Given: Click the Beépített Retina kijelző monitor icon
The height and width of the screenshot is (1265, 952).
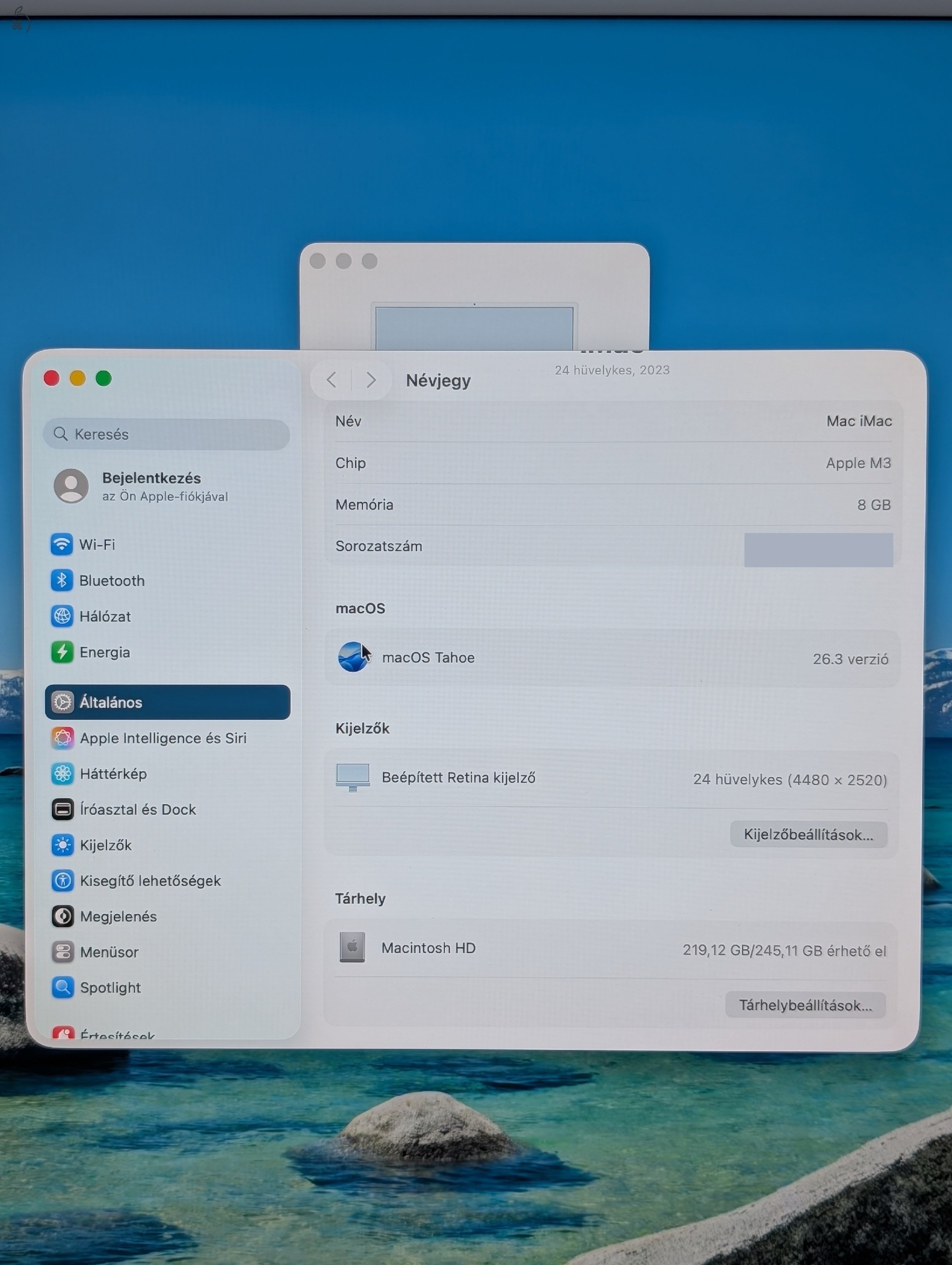Looking at the screenshot, I should click(x=353, y=778).
